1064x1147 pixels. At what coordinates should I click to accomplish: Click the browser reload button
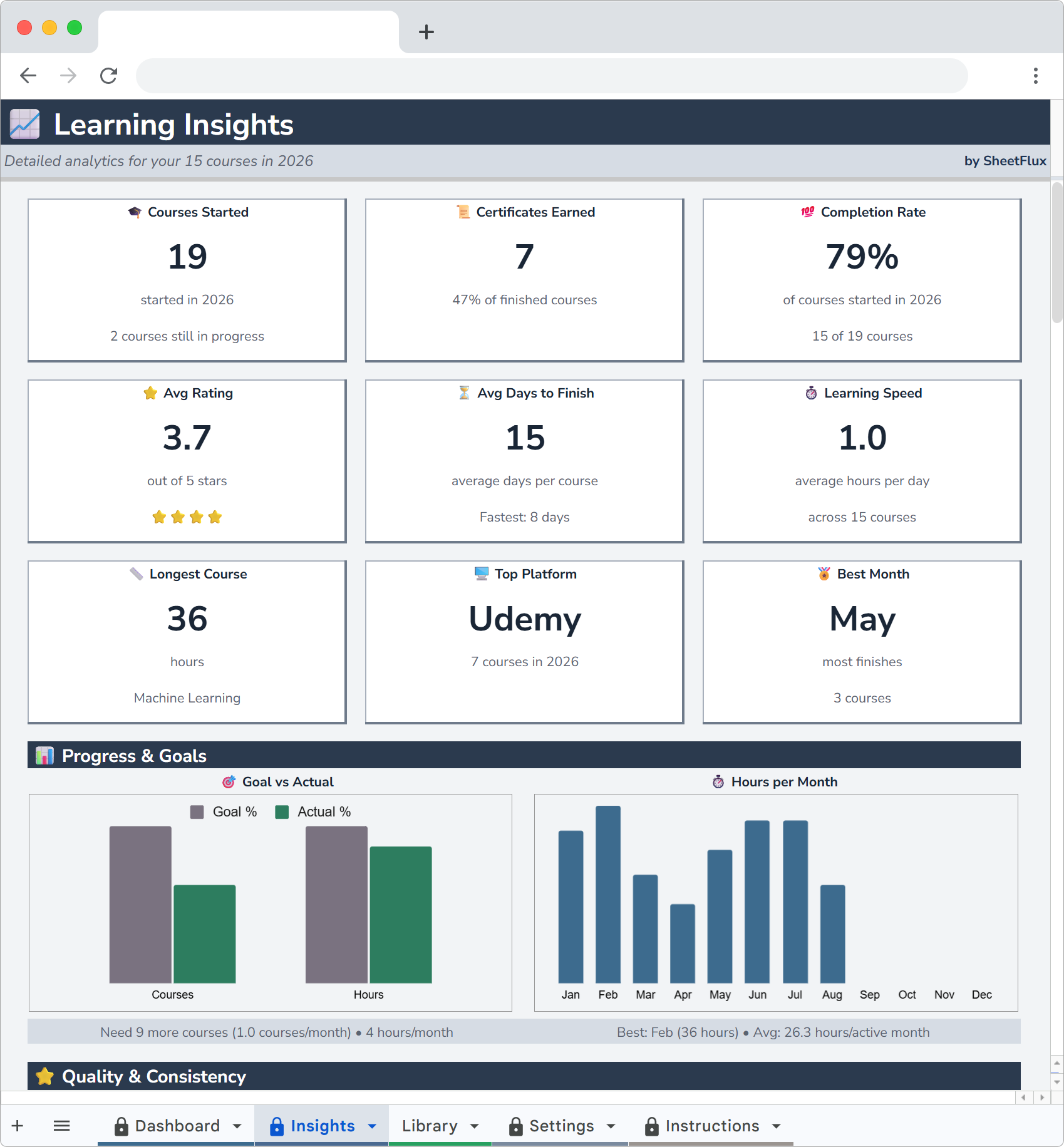click(x=108, y=75)
